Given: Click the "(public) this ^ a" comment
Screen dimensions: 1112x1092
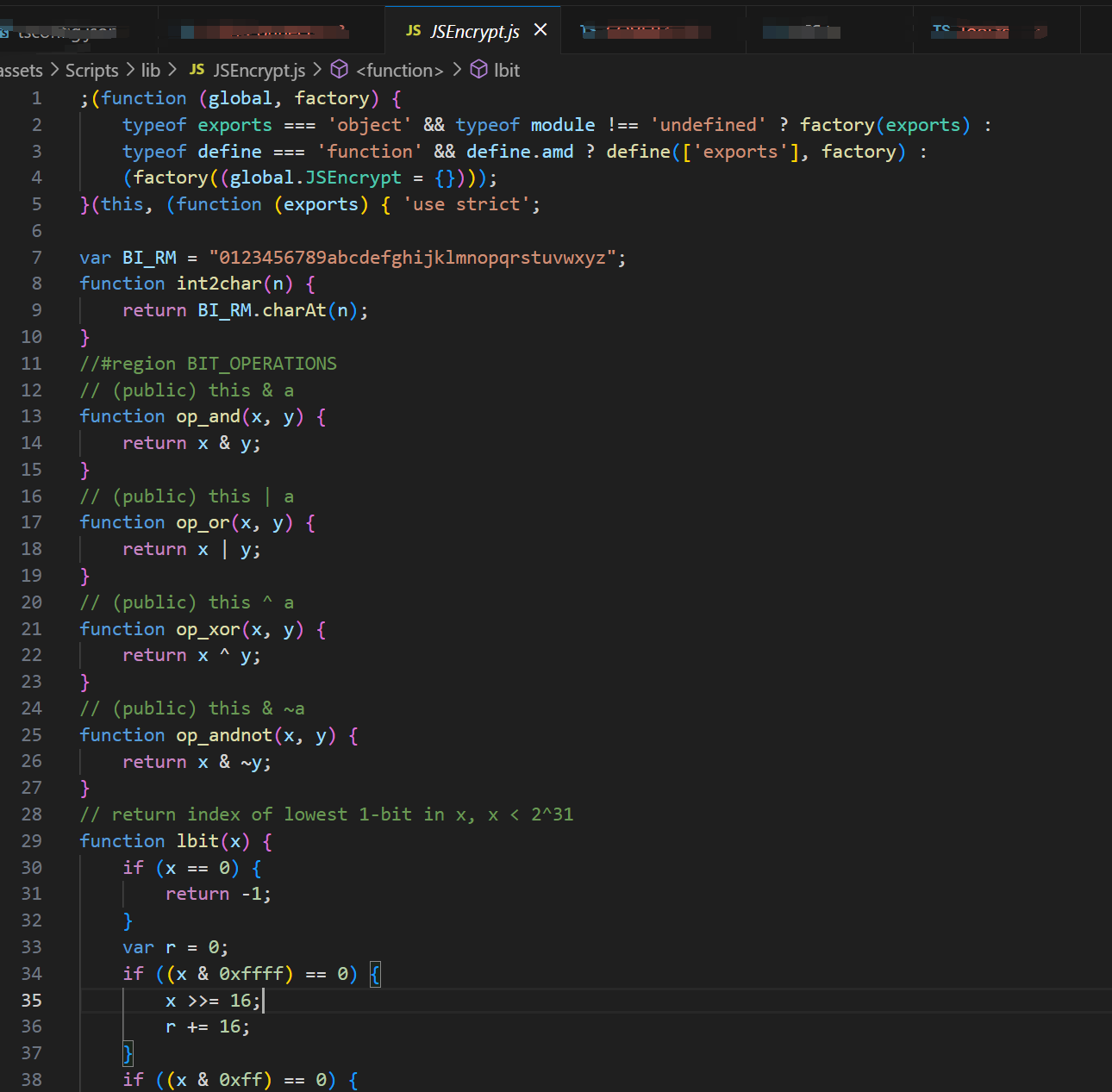Looking at the screenshot, I should pyautogui.click(x=203, y=602).
